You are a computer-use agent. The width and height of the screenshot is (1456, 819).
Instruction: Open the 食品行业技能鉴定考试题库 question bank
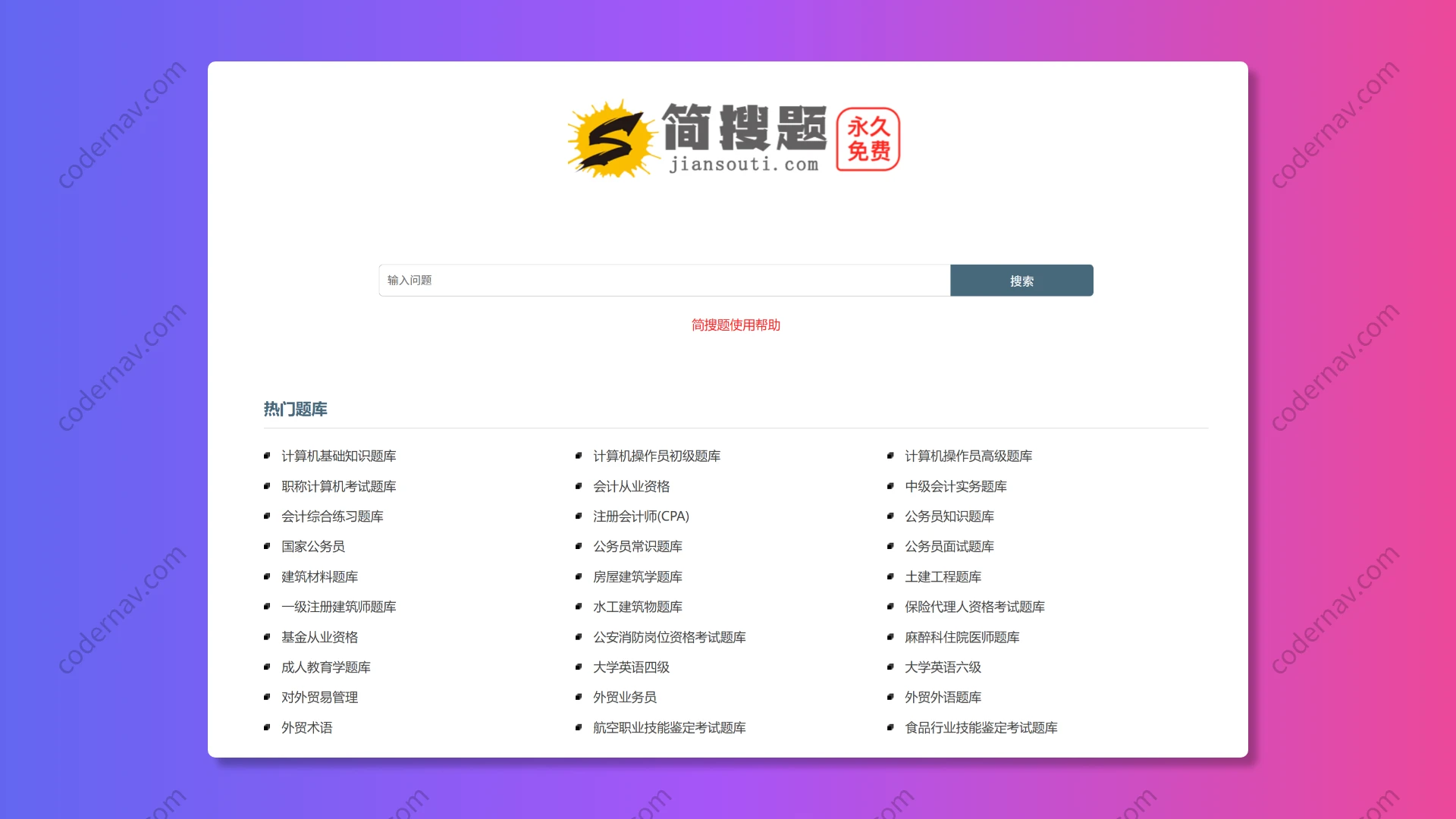[x=981, y=727]
